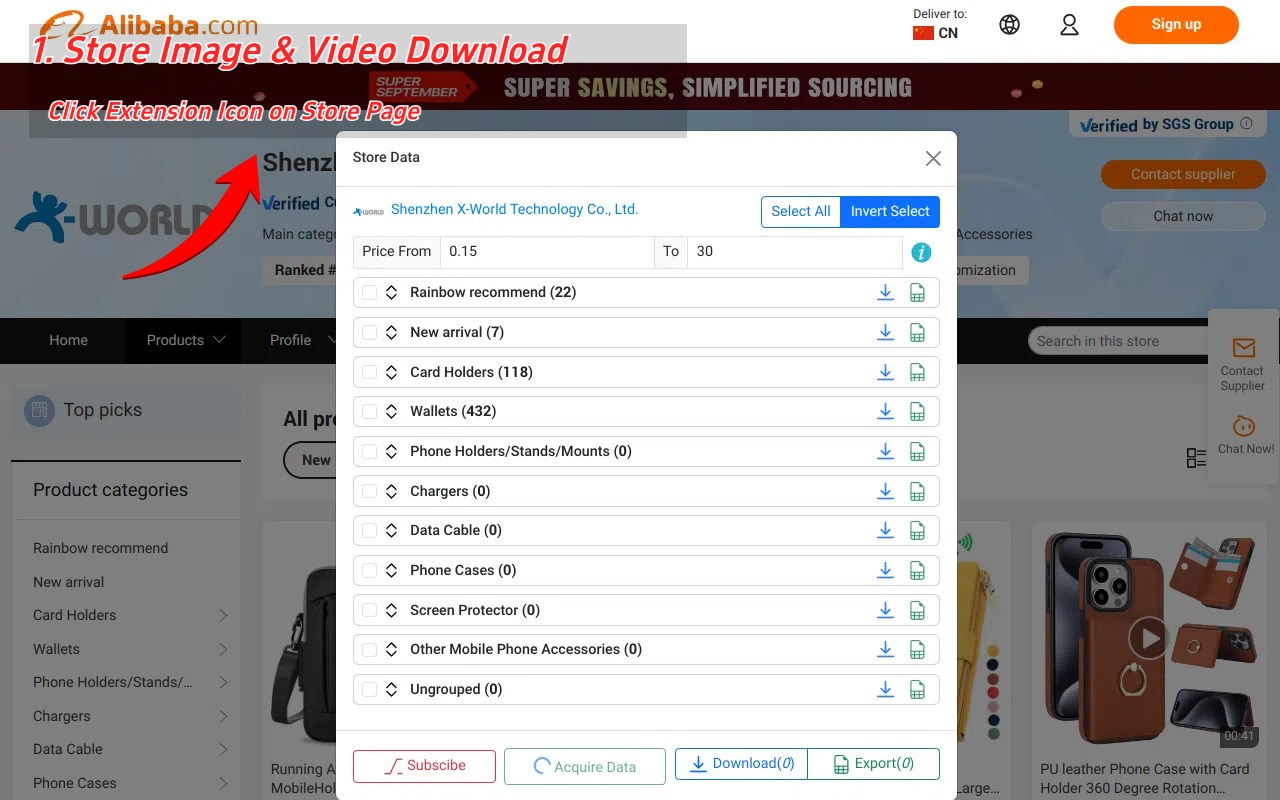This screenshot has width=1280, height=800.
Task: Check the Screen Protector checkbox
Action: pos(369,610)
